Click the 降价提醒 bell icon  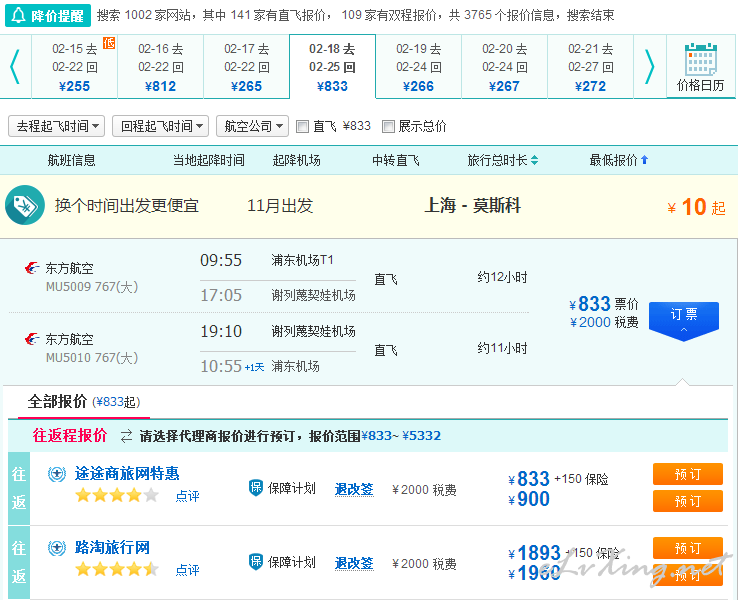[x=19, y=15]
